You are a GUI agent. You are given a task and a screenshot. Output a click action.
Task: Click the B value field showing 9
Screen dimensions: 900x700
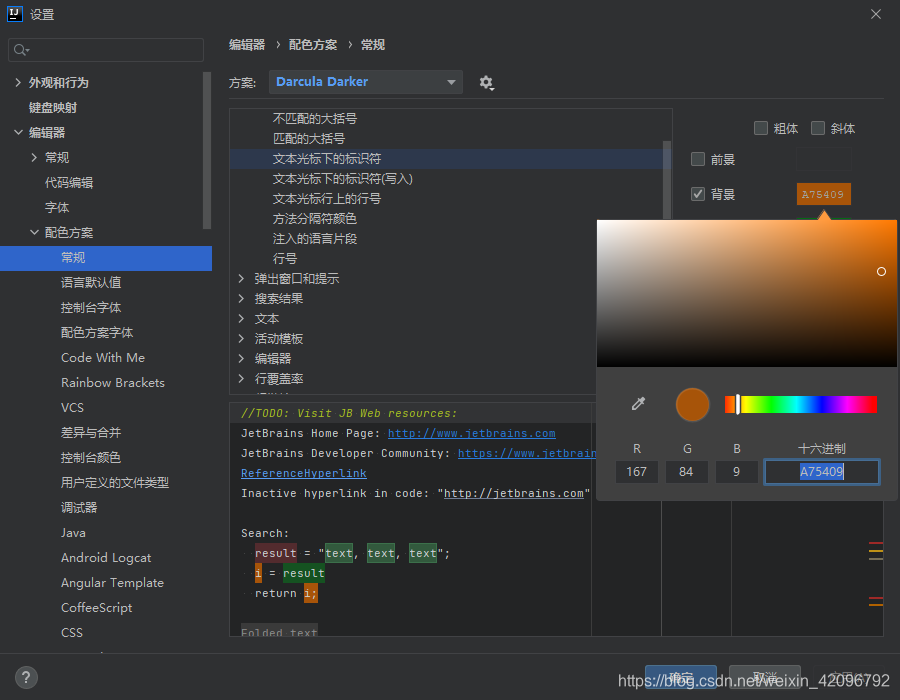[x=736, y=472]
